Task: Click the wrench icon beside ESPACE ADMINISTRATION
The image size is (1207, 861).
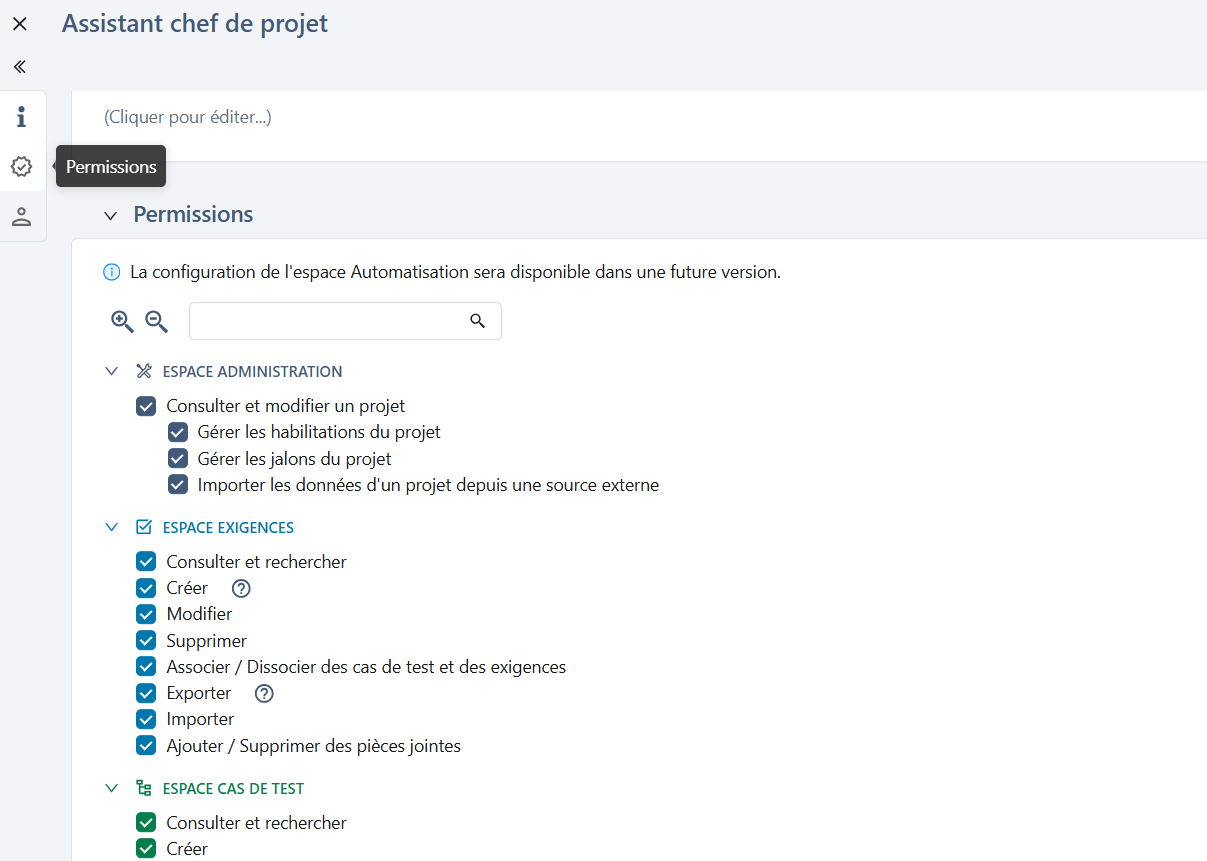Action: click(143, 370)
